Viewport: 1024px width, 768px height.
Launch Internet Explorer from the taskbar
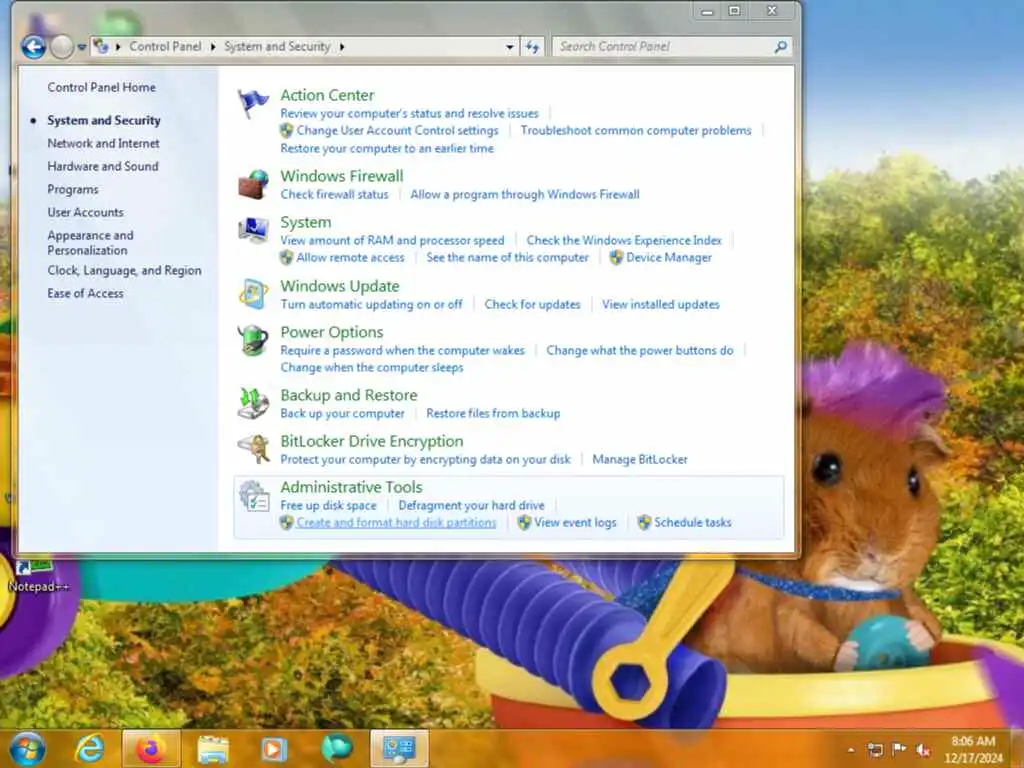point(89,748)
